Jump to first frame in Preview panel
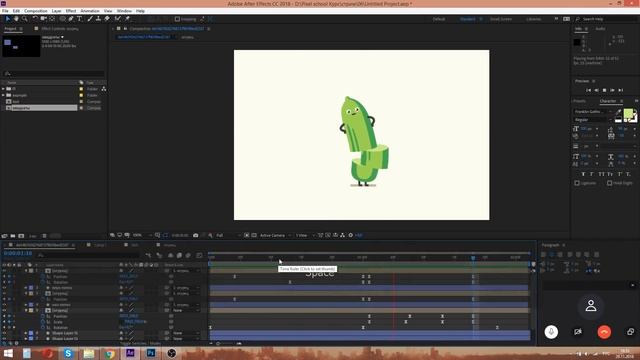The height and width of the screenshot is (360, 640). coord(589,90)
